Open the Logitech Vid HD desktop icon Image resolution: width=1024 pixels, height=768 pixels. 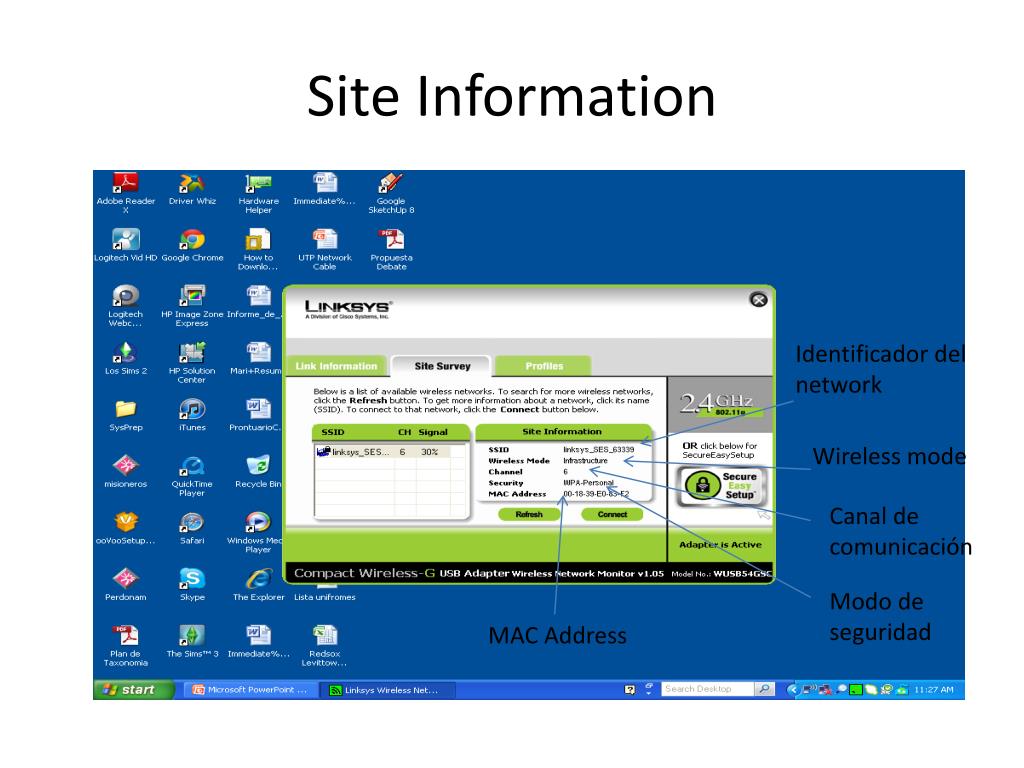coord(125,245)
